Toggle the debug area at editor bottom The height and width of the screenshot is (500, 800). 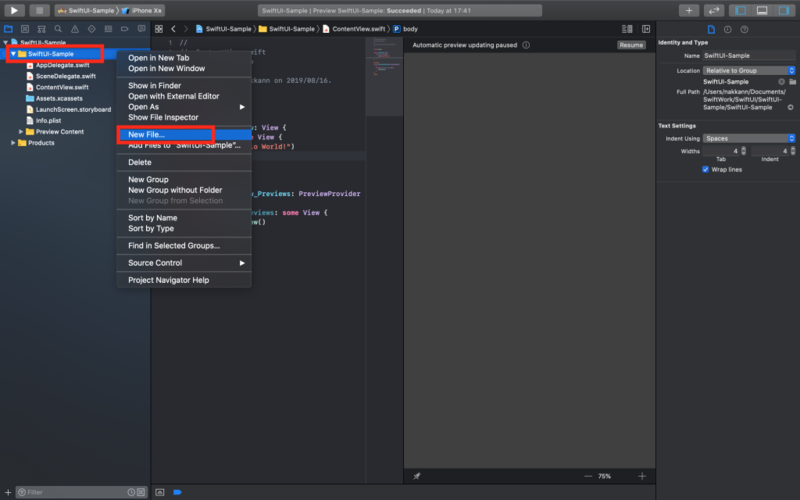(x=160, y=492)
